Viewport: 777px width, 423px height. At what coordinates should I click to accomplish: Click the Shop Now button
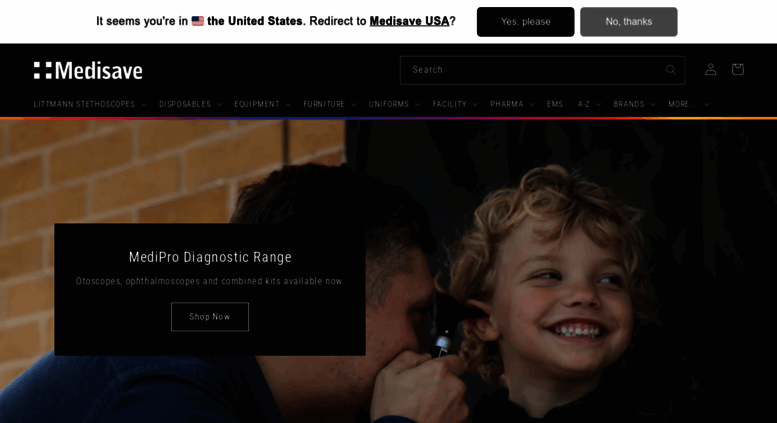click(210, 317)
